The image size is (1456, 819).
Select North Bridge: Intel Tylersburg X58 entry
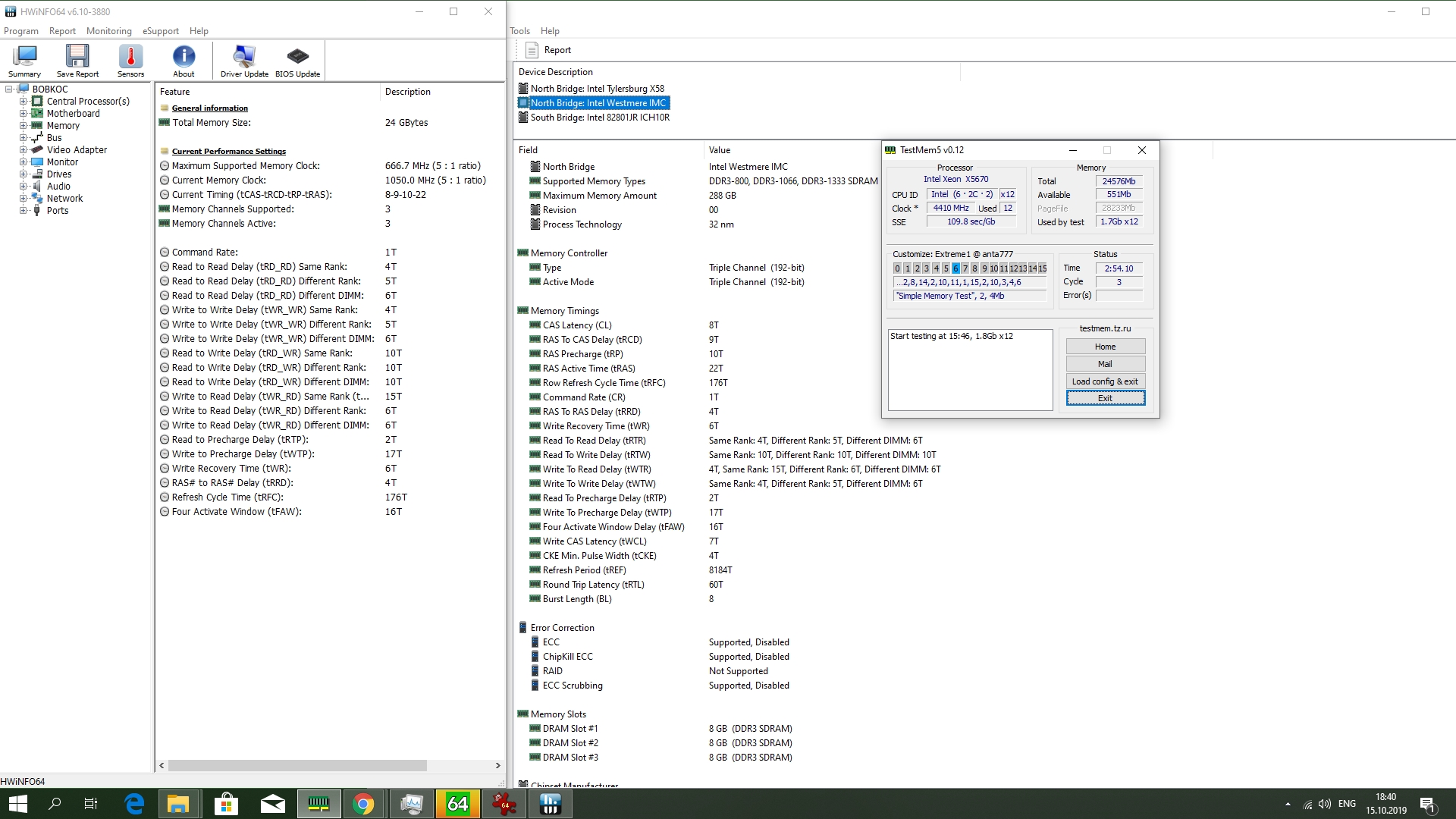[x=597, y=89]
